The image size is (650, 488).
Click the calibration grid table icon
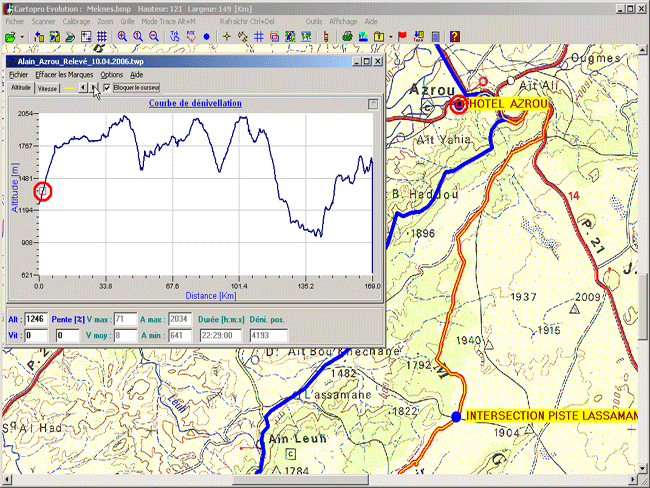click(86, 37)
